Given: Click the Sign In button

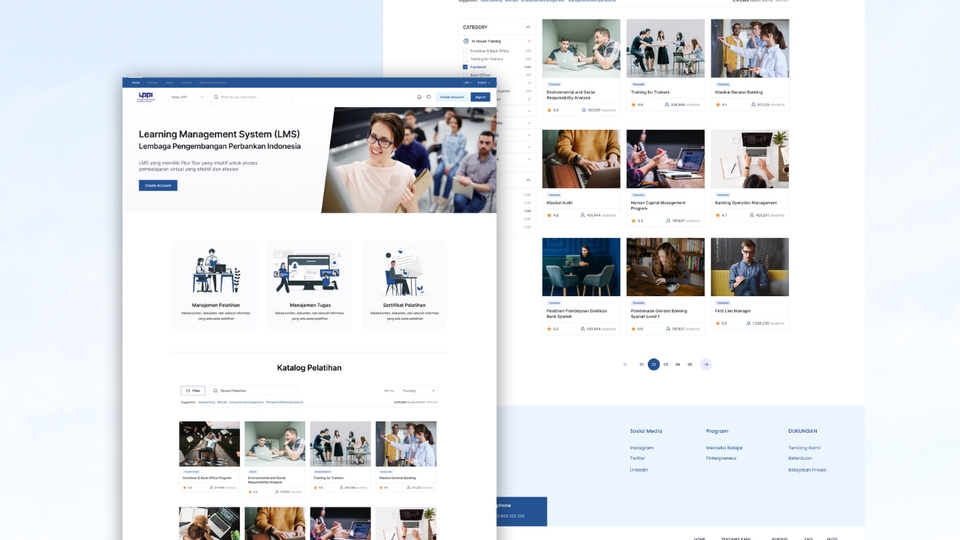Looking at the screenshot, I should [481, 97].
